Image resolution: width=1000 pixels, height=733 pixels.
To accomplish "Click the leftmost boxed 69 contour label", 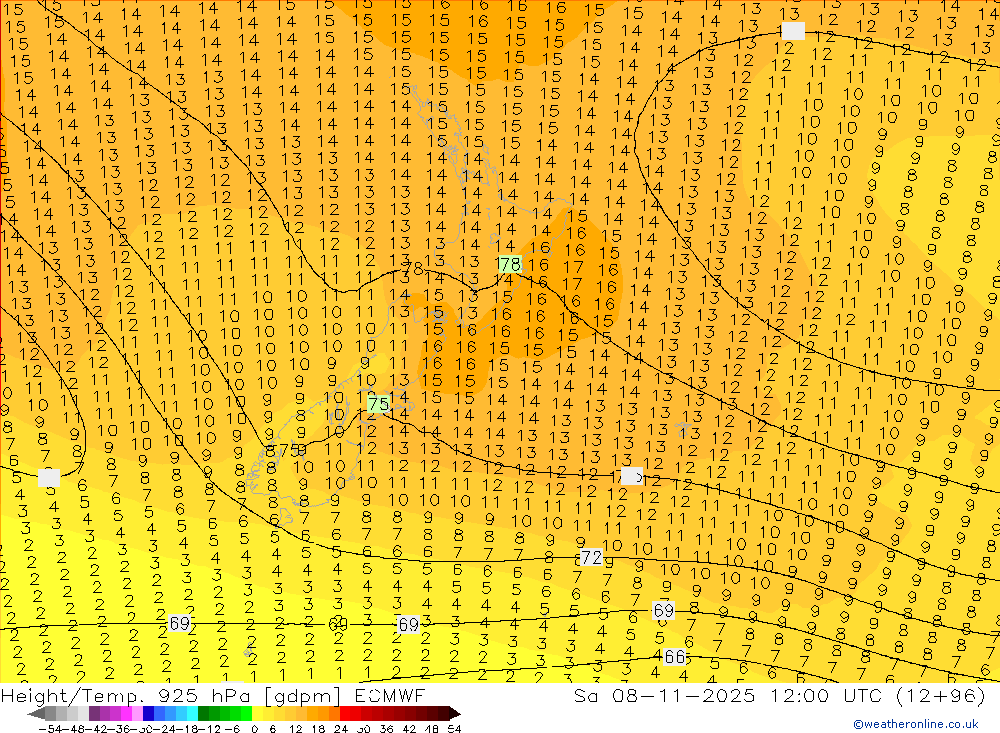I will pyautogui.click(x=180, y=623).
